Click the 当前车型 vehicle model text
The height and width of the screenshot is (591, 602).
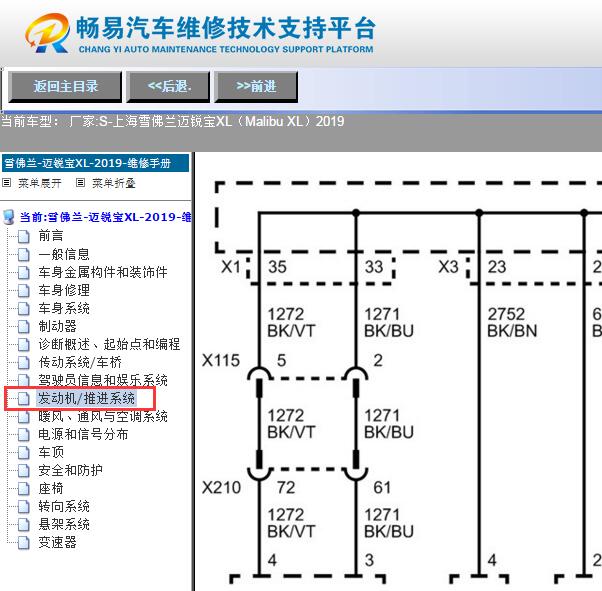pos(173,122)
